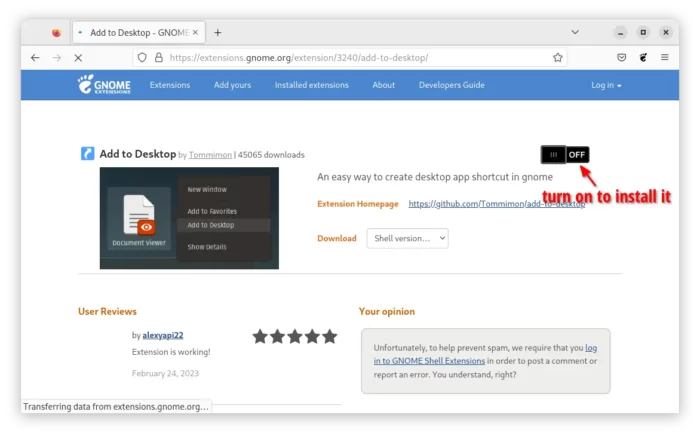The height and width of the screenshot is (436, 700).
Task: Click the 'February 24, 2023' review date
Action: [165, 374]
